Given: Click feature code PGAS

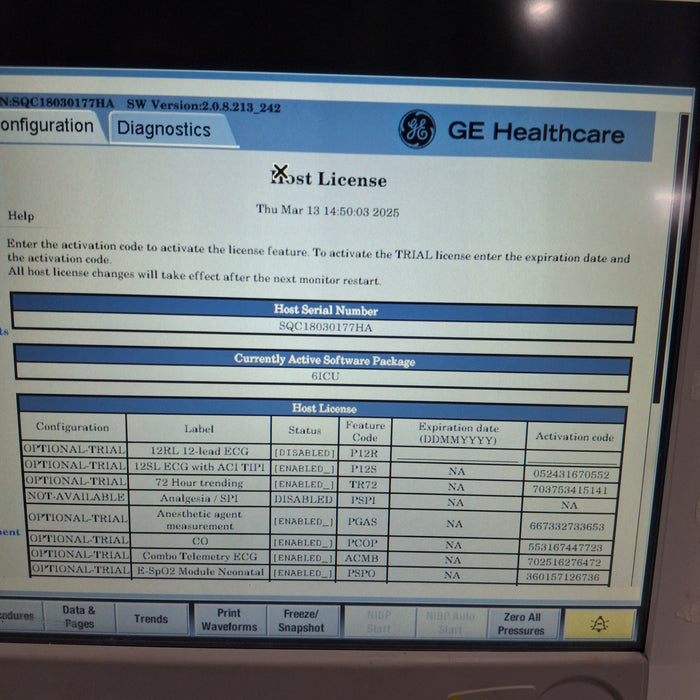Looking at the screenshot, I should tap(362, 521).
